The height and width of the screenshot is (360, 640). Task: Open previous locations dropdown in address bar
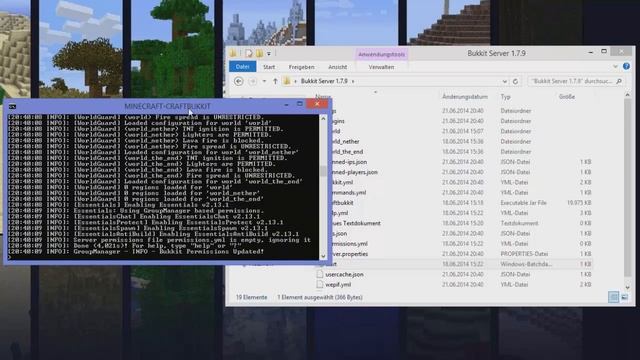505,81
